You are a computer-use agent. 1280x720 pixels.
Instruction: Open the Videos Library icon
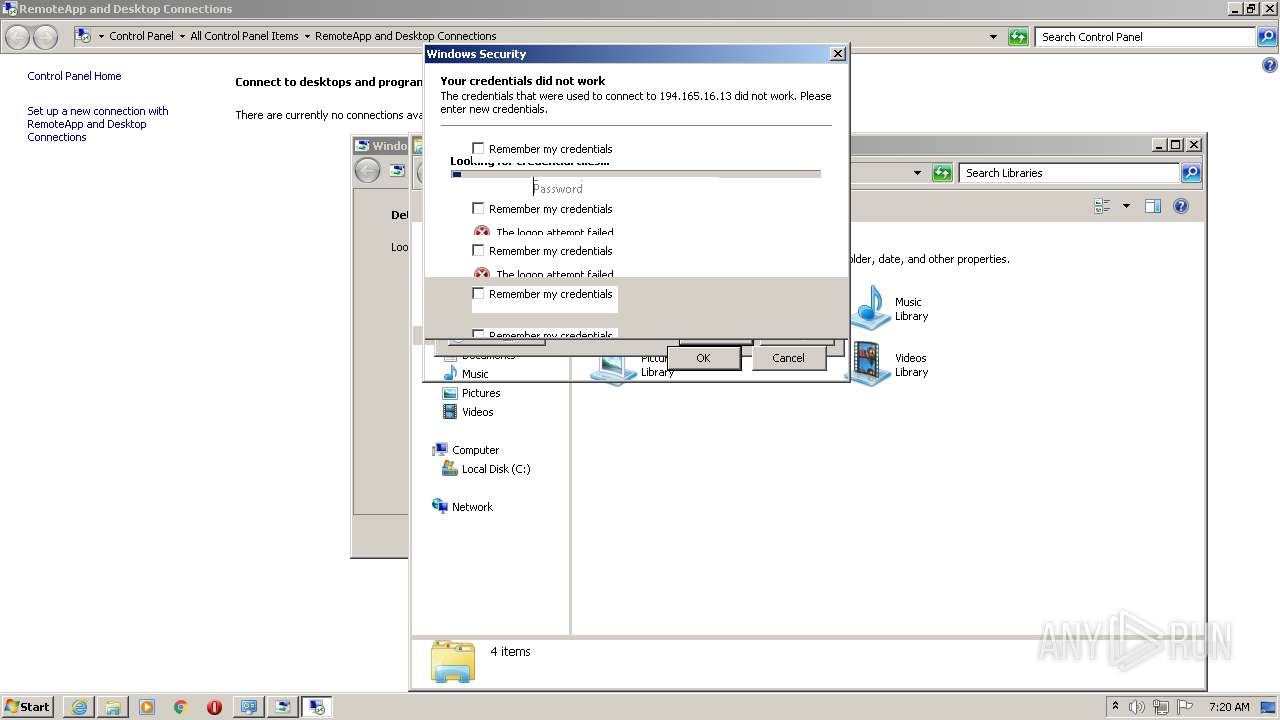point(870,363)
